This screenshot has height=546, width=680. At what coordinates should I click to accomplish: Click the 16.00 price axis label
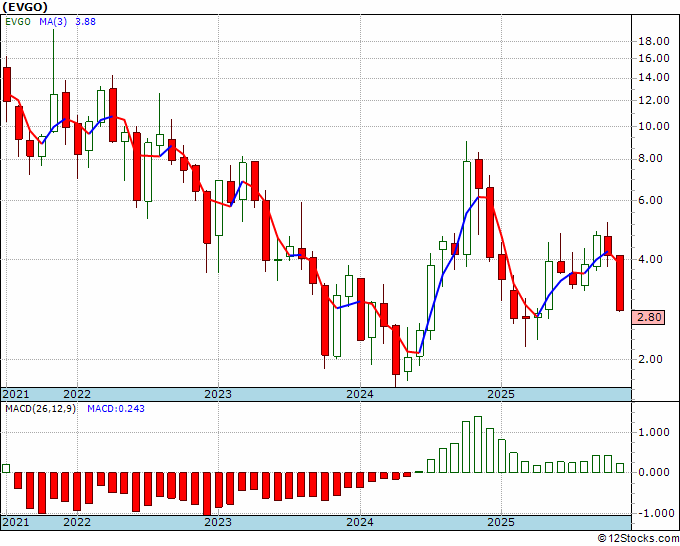[654, 59]
